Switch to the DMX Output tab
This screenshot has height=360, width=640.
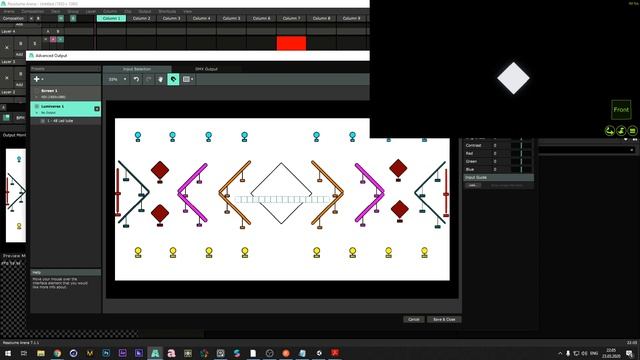(x=206, y=69)
